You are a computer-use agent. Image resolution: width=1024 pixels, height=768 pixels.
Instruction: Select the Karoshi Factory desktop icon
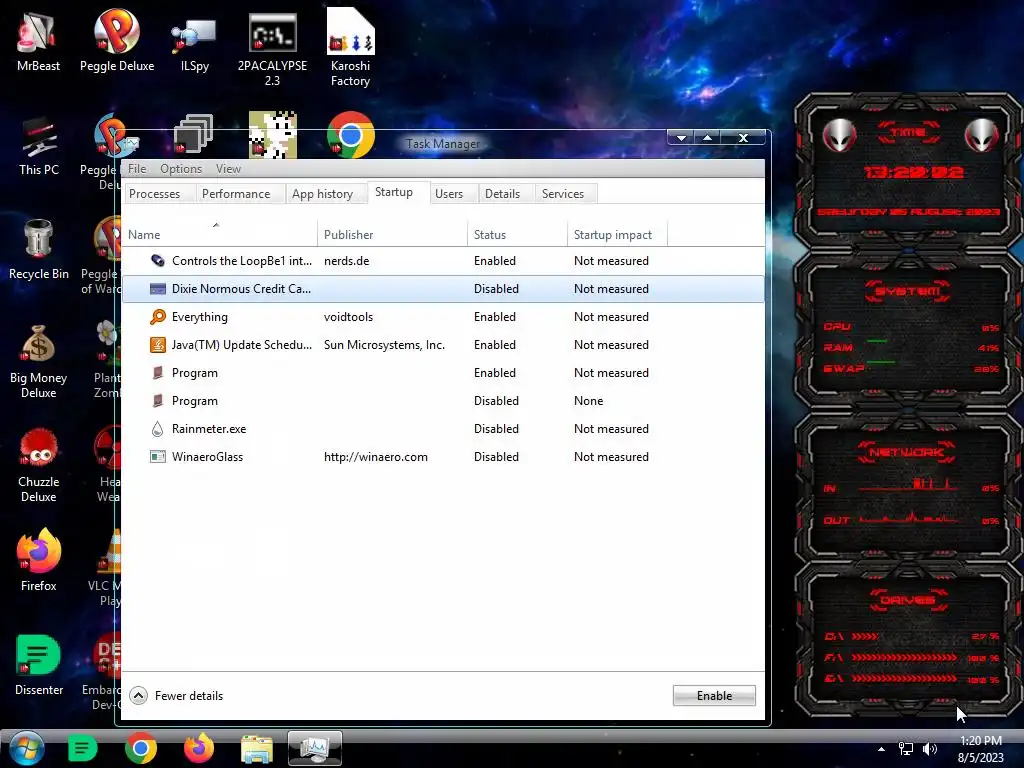350,47
